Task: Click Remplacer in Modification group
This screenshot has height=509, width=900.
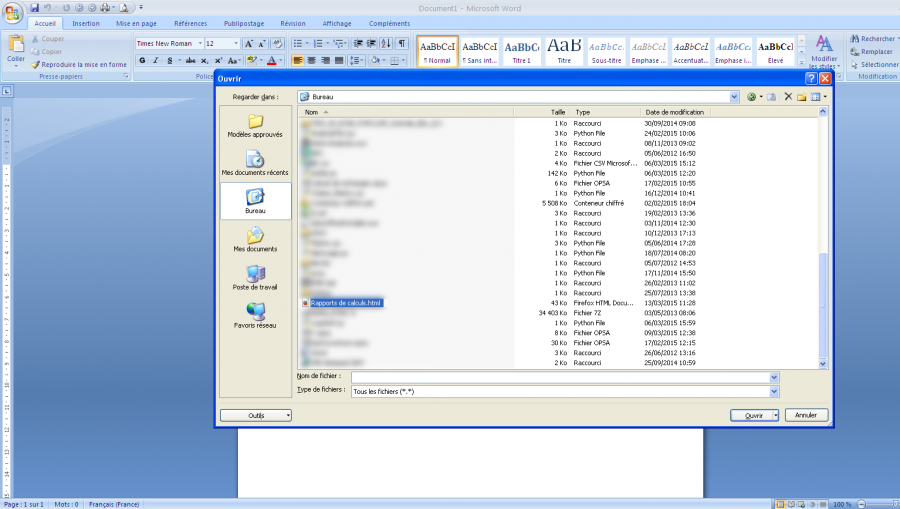Action: 872,52
